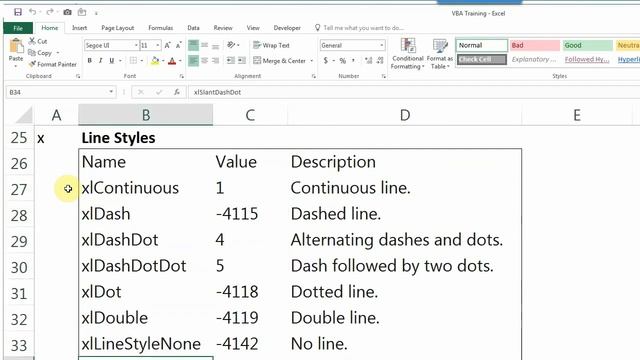Open the File tab
640x360 pixels.
[x=18, y=28]
